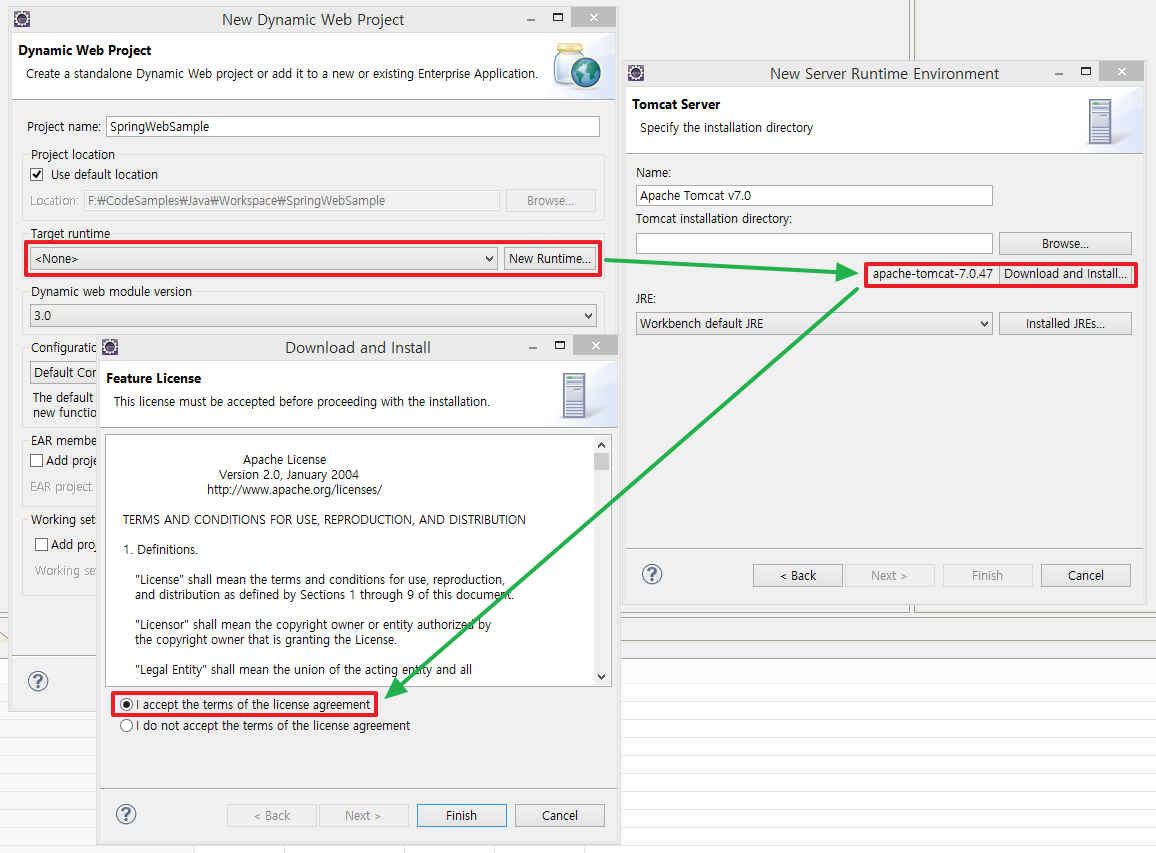
Task: Close the New Dynamic Web Project window
Action: click(x=593, y=18)
